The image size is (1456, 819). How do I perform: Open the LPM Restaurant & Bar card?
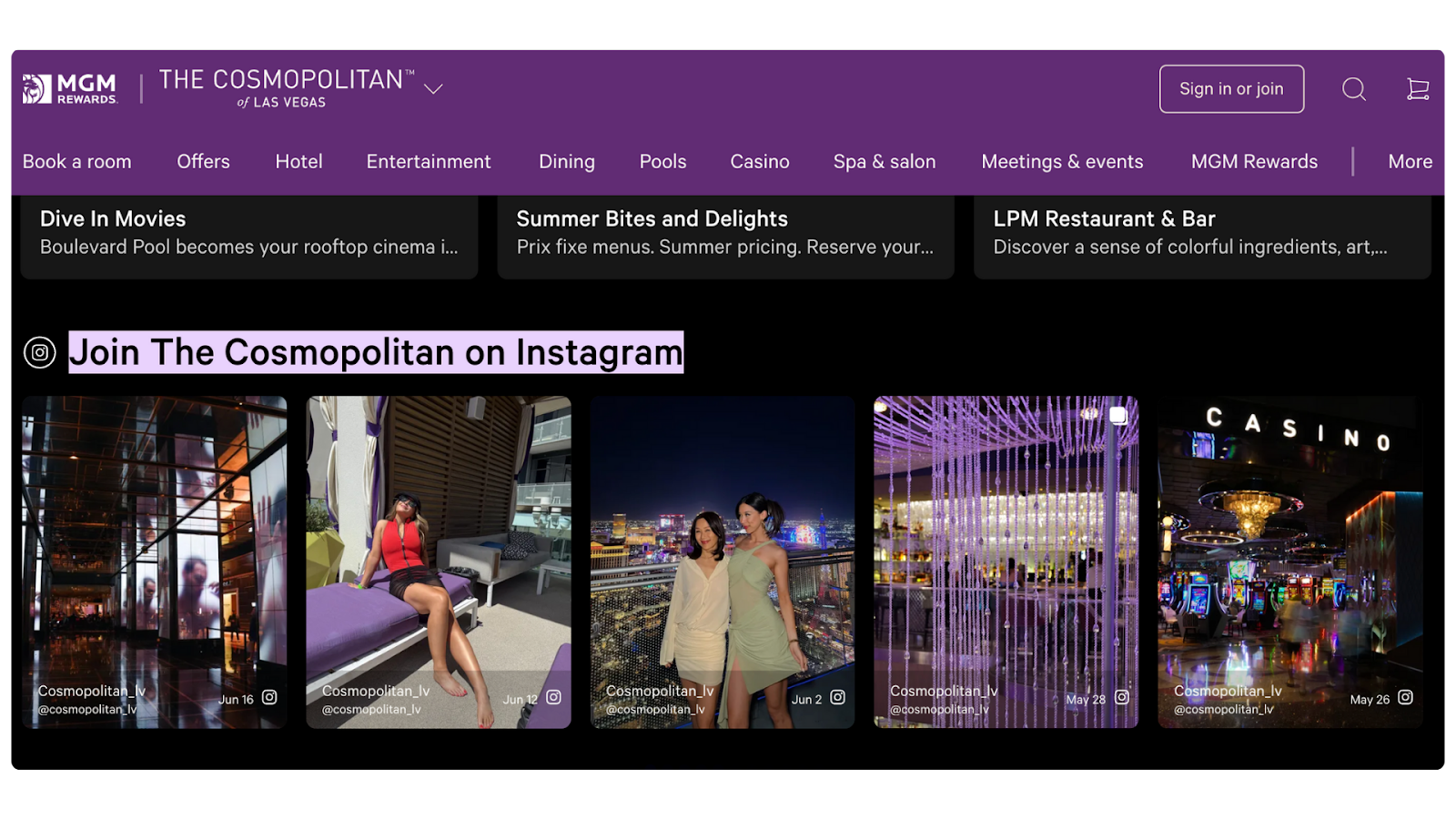point(1202,237)
